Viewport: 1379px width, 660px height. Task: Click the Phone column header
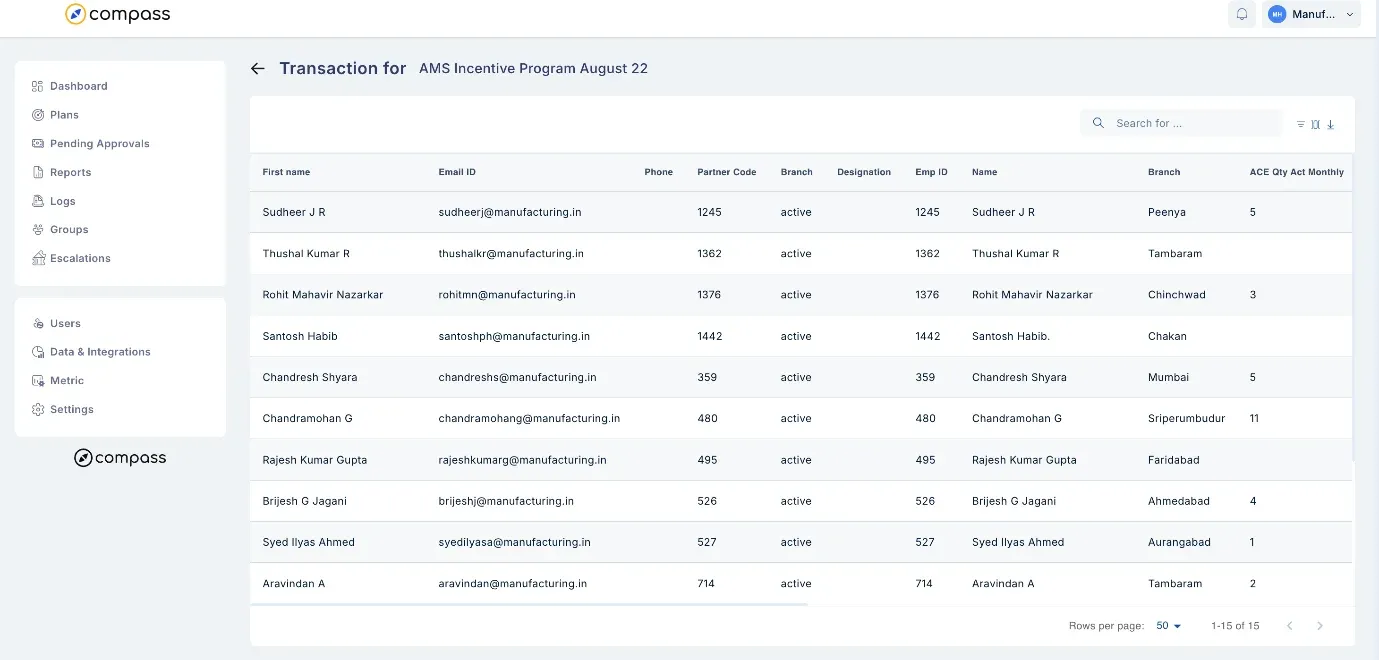[658, 172]
